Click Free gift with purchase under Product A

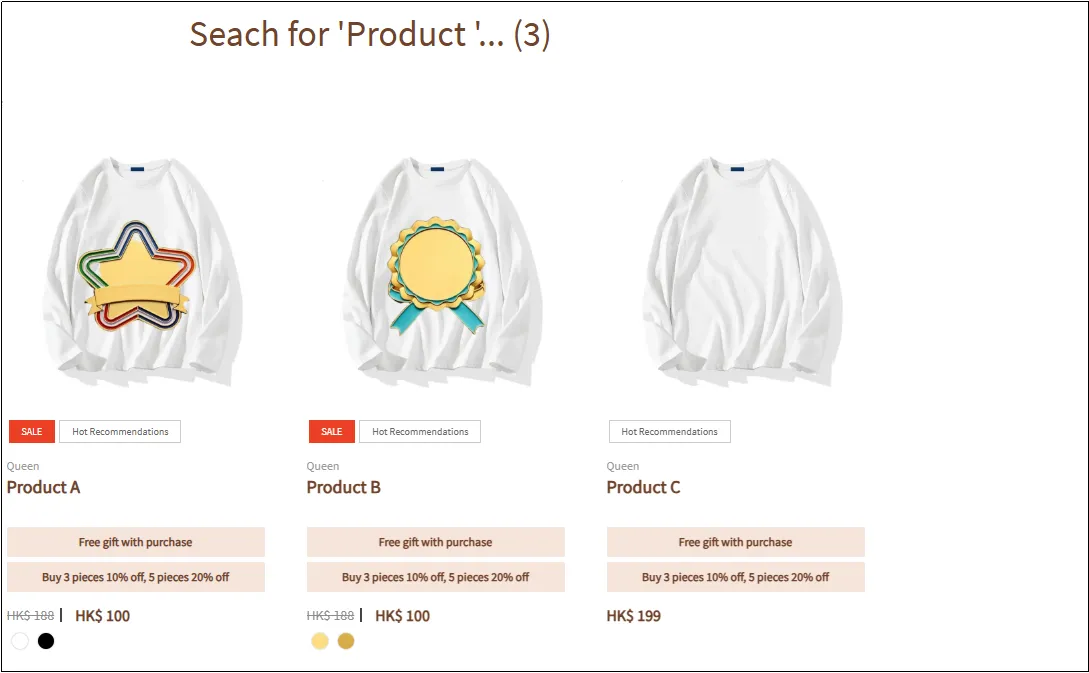(x=136, y=542)
